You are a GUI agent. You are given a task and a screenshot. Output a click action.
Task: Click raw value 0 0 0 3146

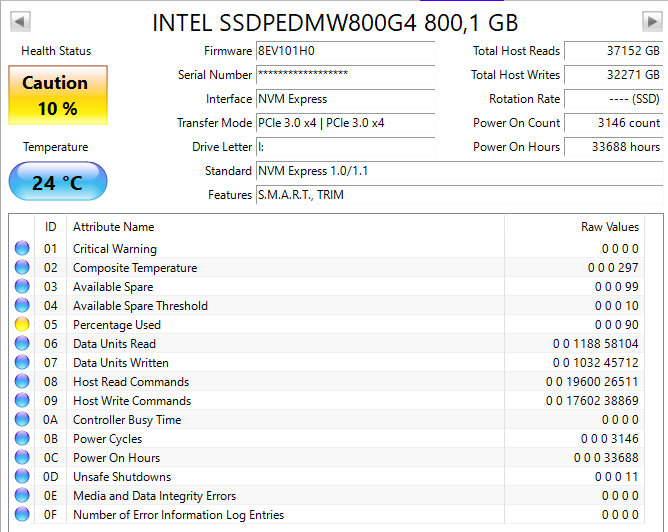(610, 439)
